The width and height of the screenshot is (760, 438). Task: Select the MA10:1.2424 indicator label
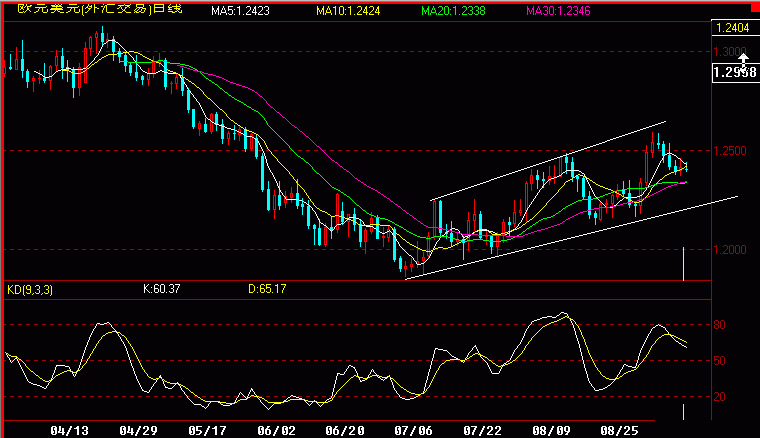point(348,11)
